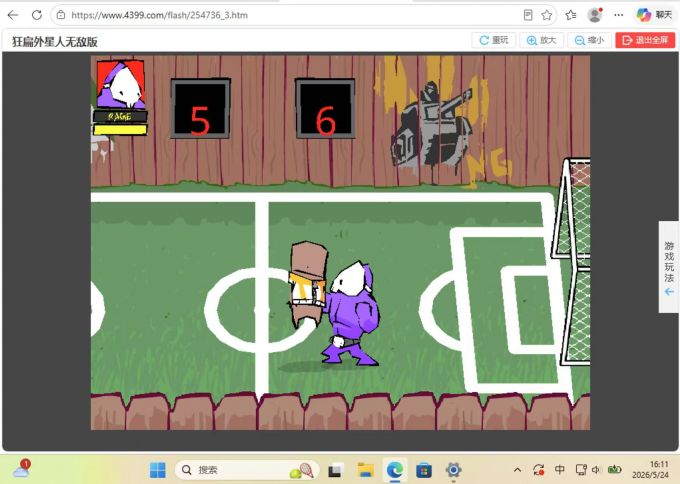Viewport: 680px width, 484px height.
Task: Open File Explorer from taskbar
Action: point(365,470)
